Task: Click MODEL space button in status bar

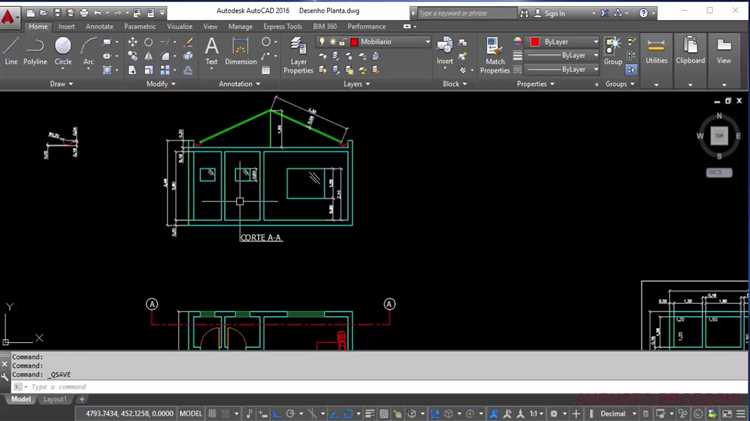Action: 190,414
